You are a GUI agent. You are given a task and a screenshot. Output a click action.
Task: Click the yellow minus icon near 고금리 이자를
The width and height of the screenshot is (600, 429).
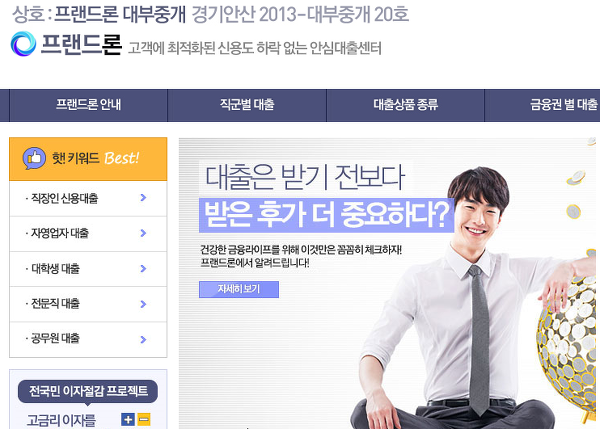(144, 419)
